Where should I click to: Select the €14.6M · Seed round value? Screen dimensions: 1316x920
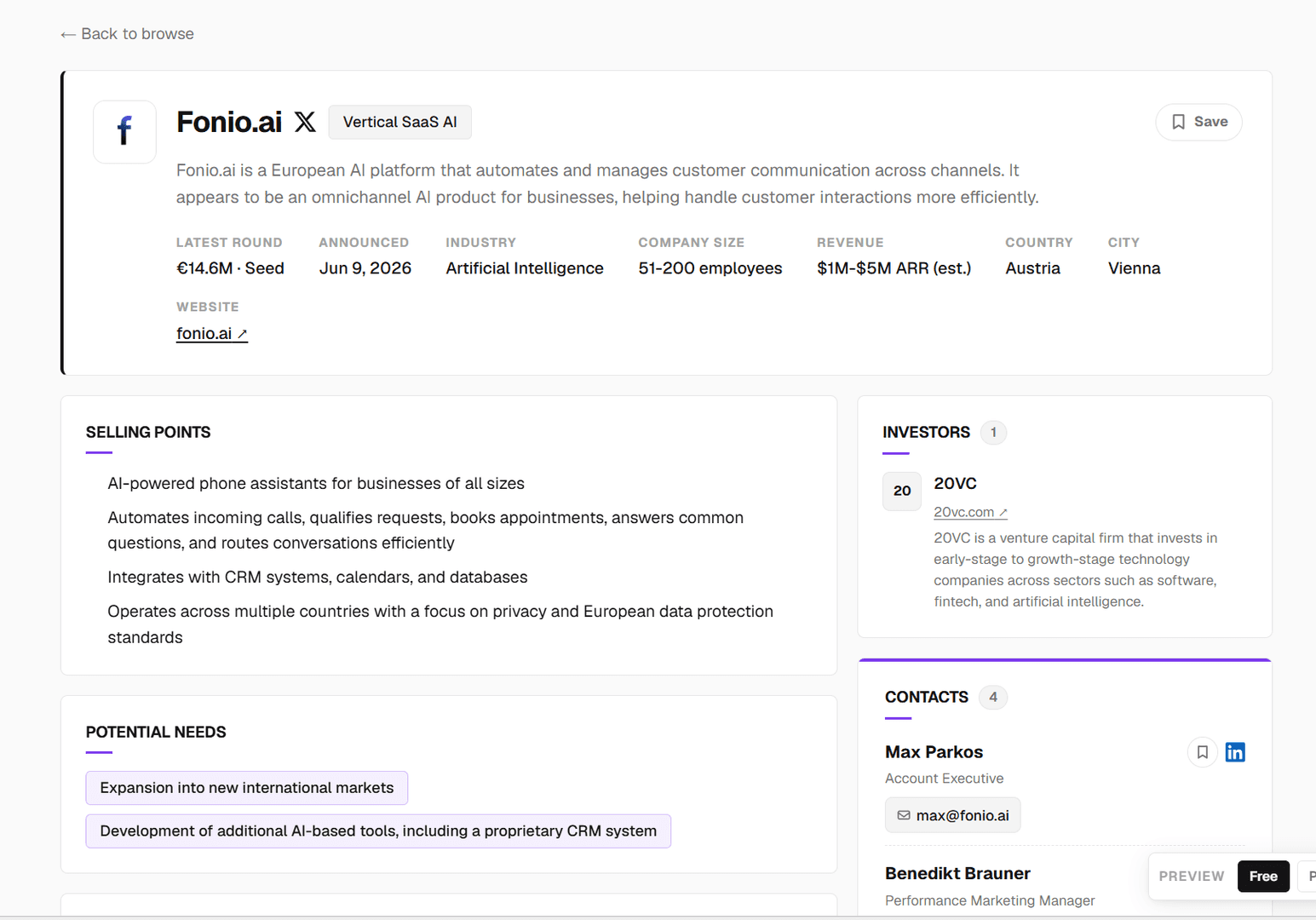[230, 268]
